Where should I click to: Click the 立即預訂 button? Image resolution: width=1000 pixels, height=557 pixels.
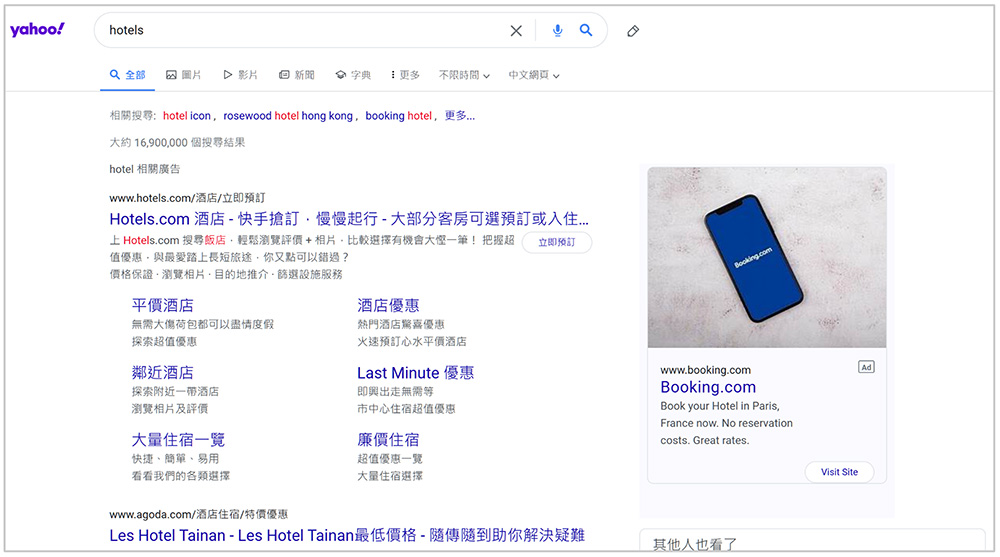[x=557, y=242]
